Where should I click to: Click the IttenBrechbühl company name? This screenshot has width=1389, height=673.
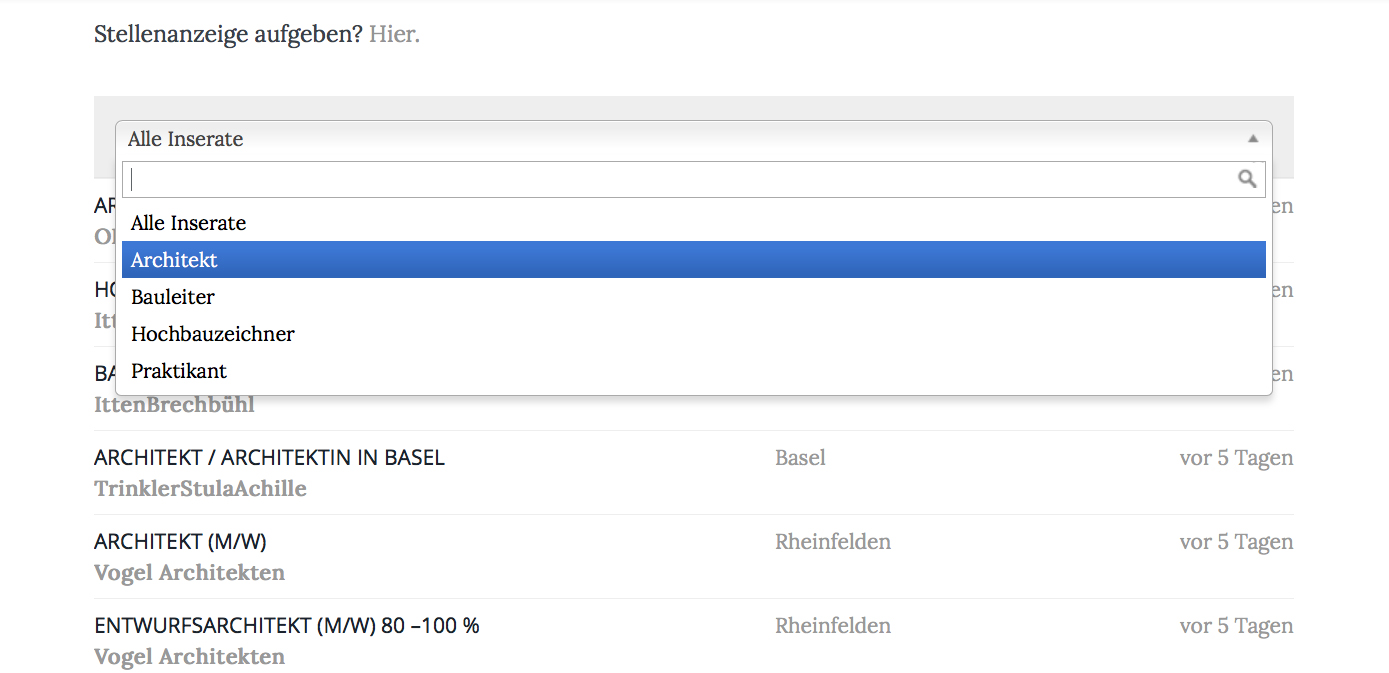tap(174, 405)
